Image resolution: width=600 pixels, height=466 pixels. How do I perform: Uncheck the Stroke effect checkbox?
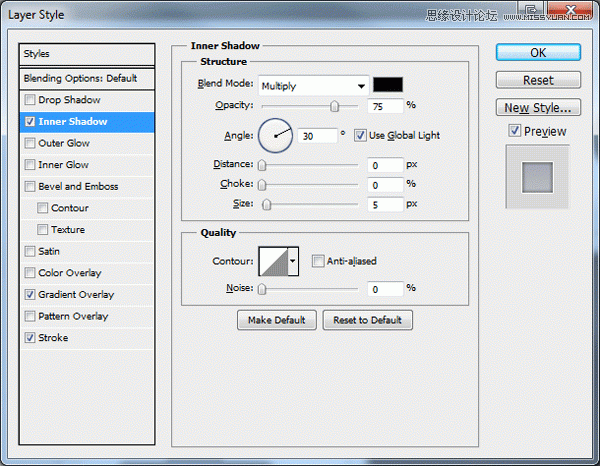[x=29, y=338]
